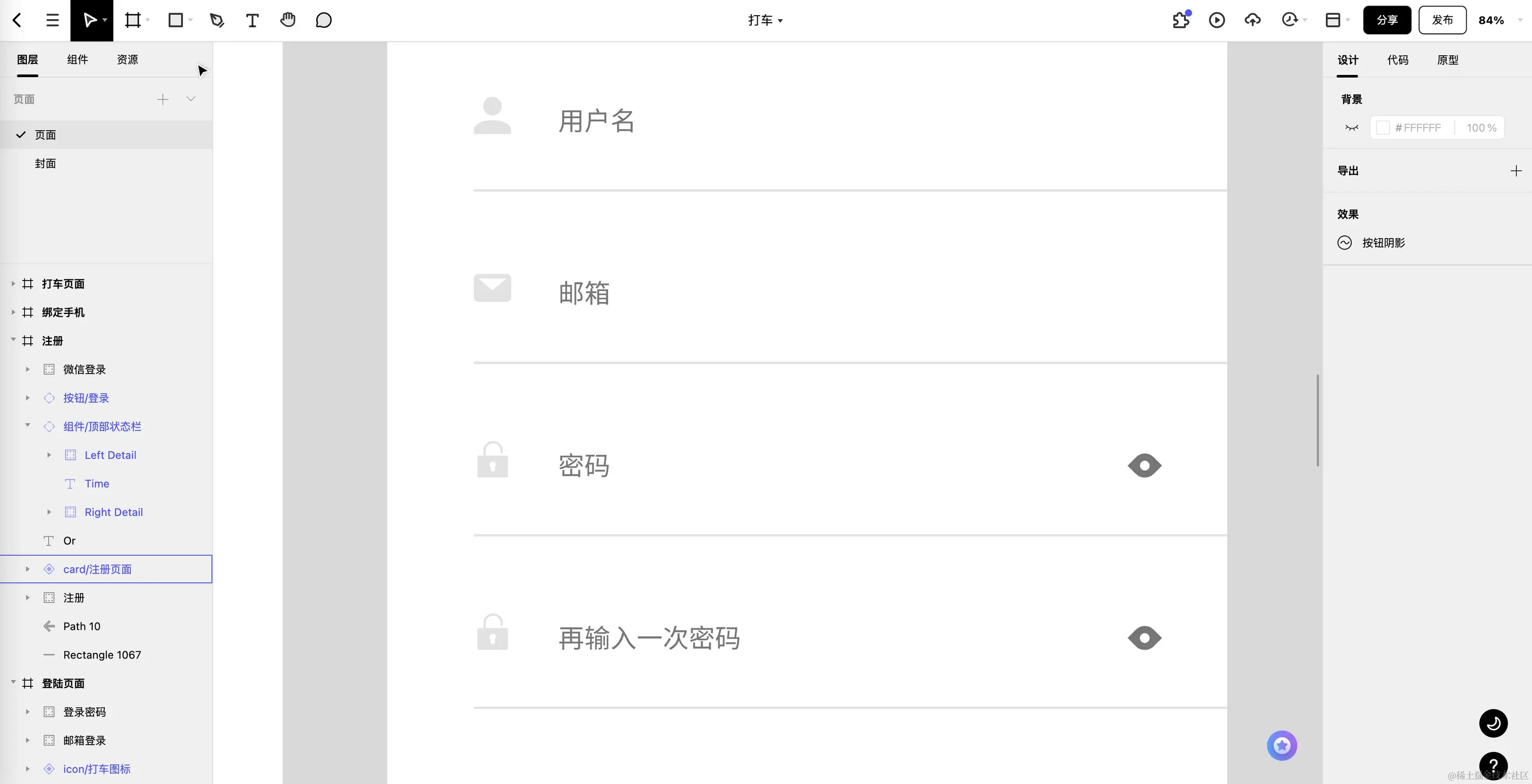Toggle password visibility eye in 密码 field
Image resolution: width=1532 pixels, height=784 pixels.
[x=1144, y=465]
